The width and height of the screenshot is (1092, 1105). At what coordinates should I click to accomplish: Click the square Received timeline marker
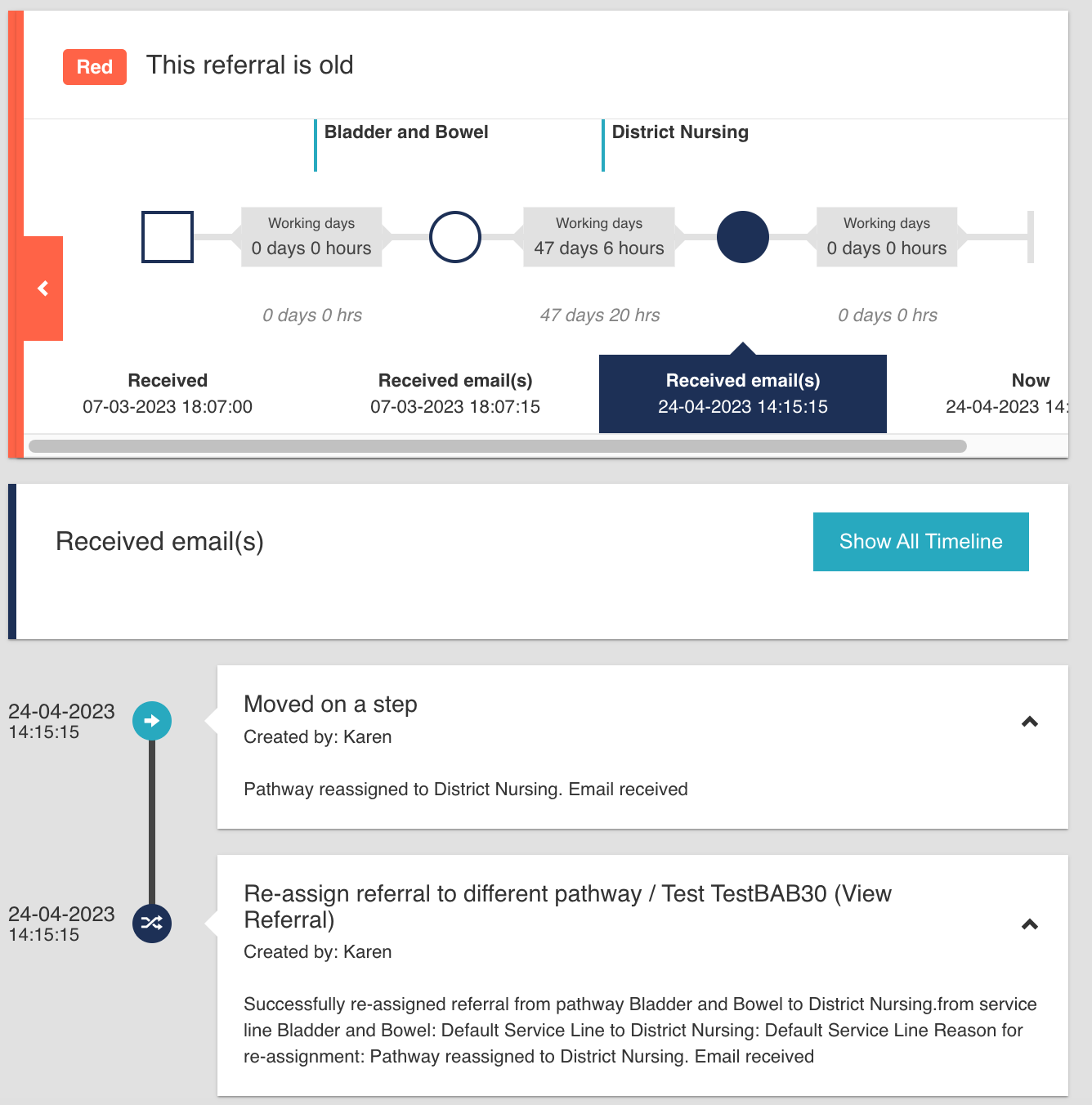click(x=168, y=237)
